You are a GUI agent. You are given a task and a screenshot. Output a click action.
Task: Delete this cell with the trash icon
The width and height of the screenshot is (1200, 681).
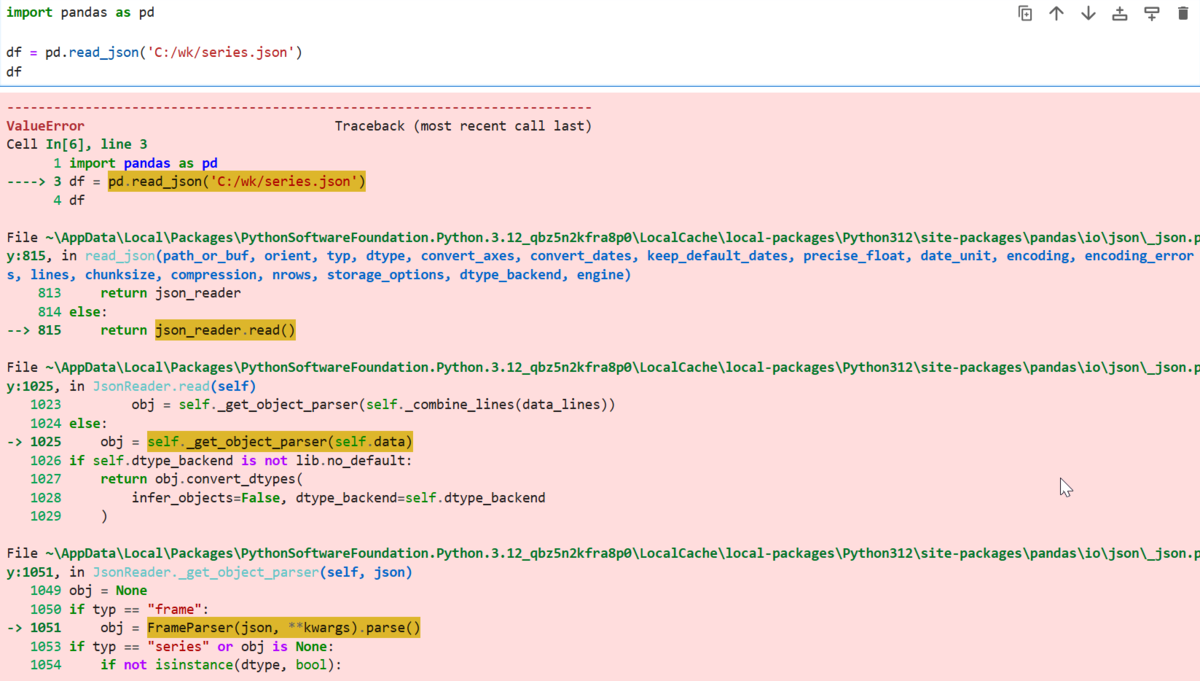[1183, 13]
